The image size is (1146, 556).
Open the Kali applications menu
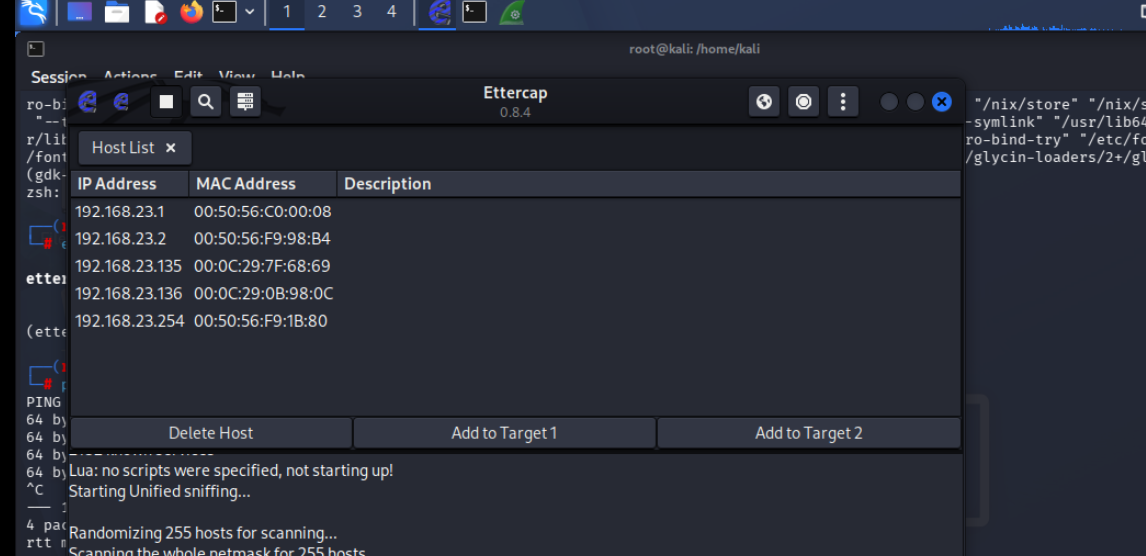click(33, 12)
